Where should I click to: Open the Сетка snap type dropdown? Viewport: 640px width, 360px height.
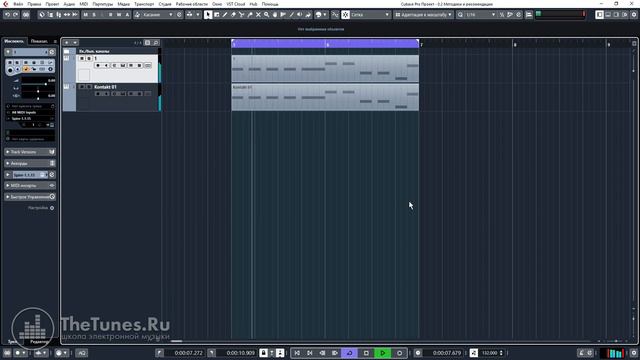point(370,15)
